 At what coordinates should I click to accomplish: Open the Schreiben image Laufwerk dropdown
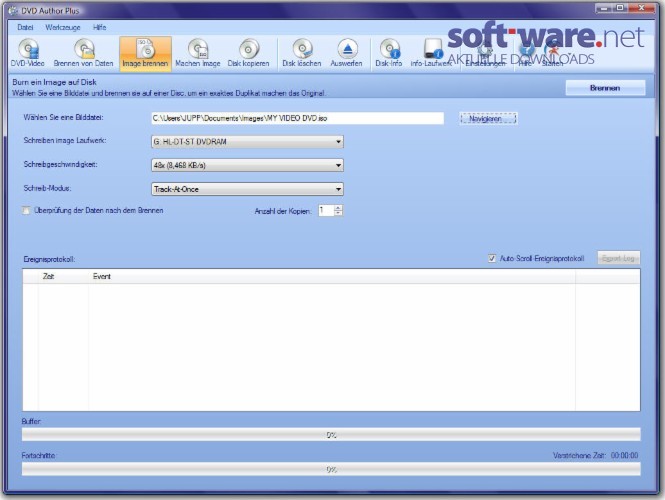pos(247,142)
